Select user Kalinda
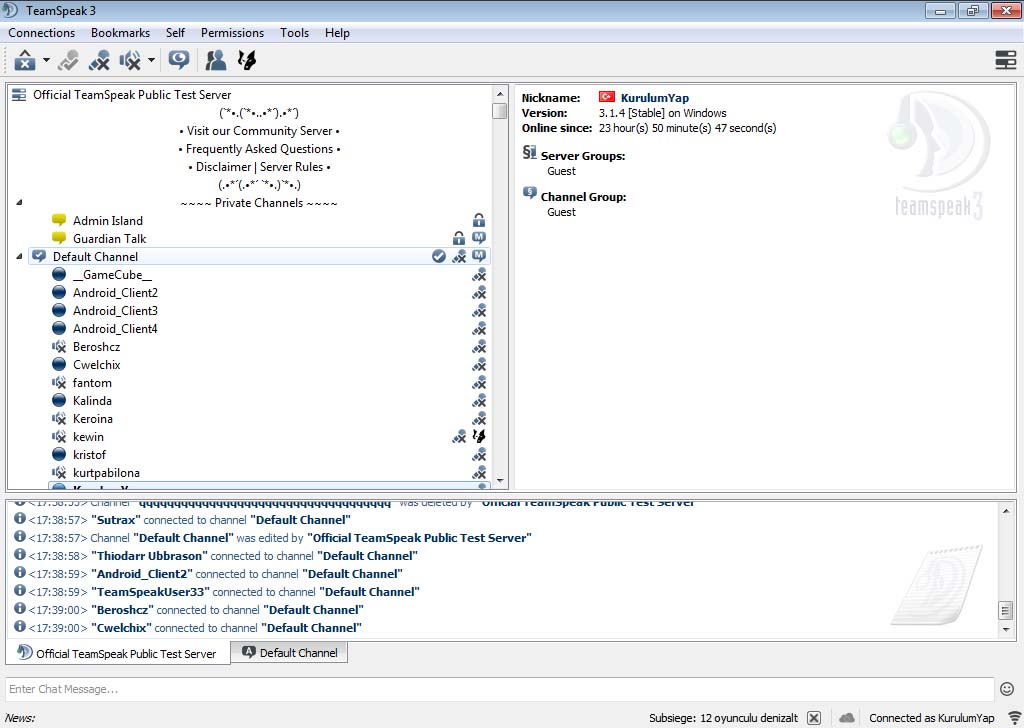The image size is (1024, 728). (x=92, y=401)
